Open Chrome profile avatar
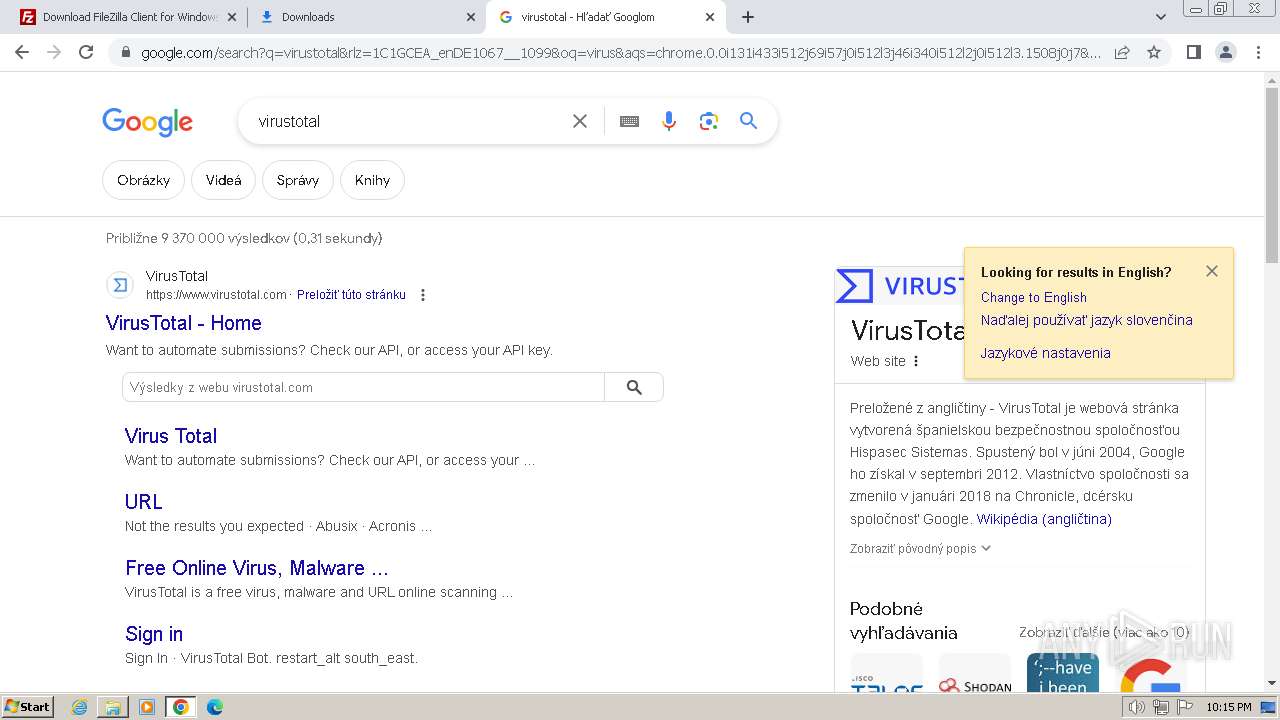The width and height of the screenshot is (1280, 720). pos(1225,52)
